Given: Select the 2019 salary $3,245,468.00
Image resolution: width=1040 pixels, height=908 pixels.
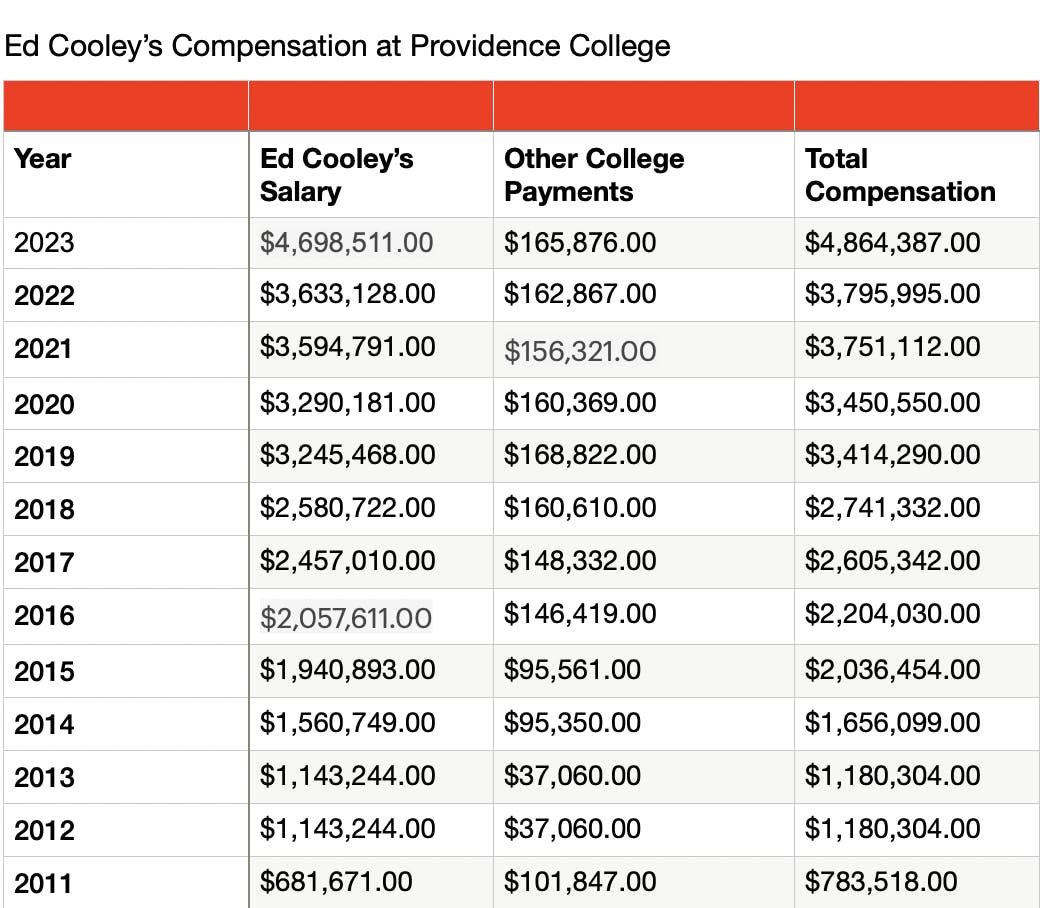Looking at the screenshot, I should coord(347,455).
